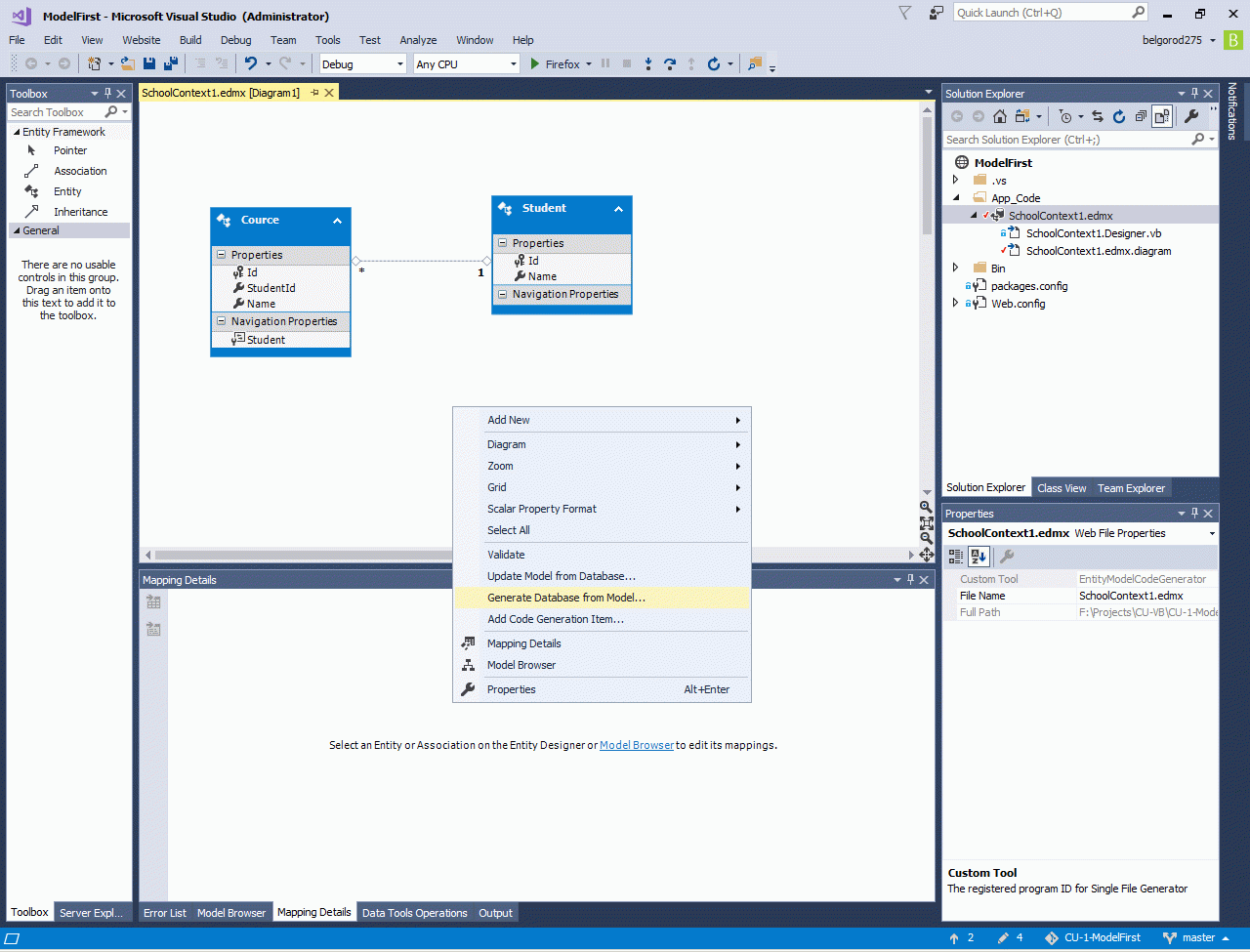The height and width of the screenshot is (952, 1250).
Task: Toggle auto-hide pin on Solution Explorer panel
Action: coord(1193,94)
